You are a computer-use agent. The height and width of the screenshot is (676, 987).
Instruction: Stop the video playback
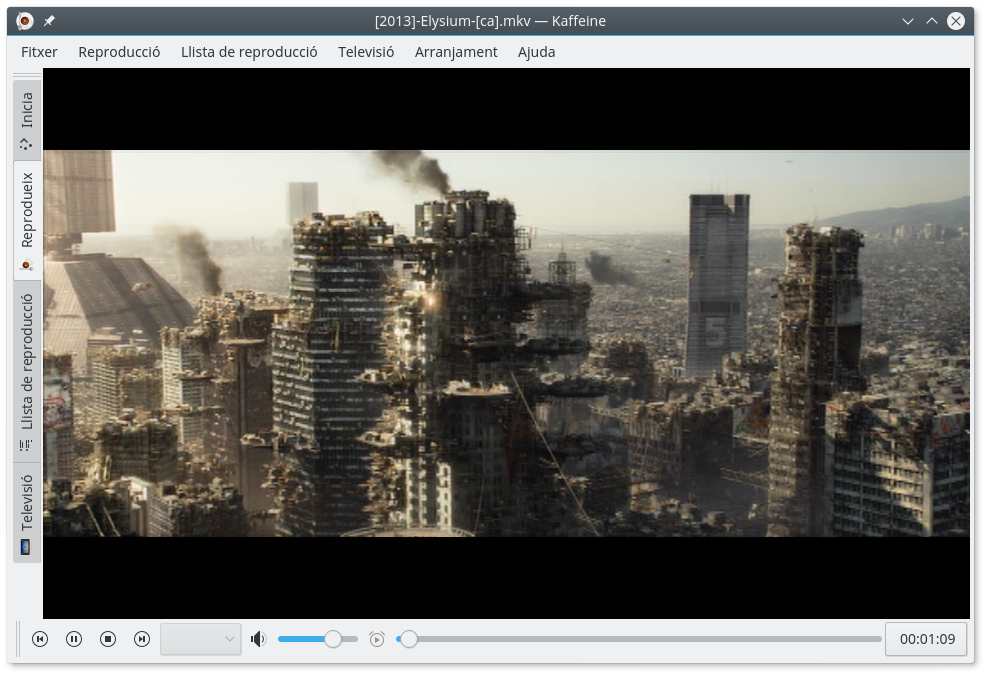point(108,639)
